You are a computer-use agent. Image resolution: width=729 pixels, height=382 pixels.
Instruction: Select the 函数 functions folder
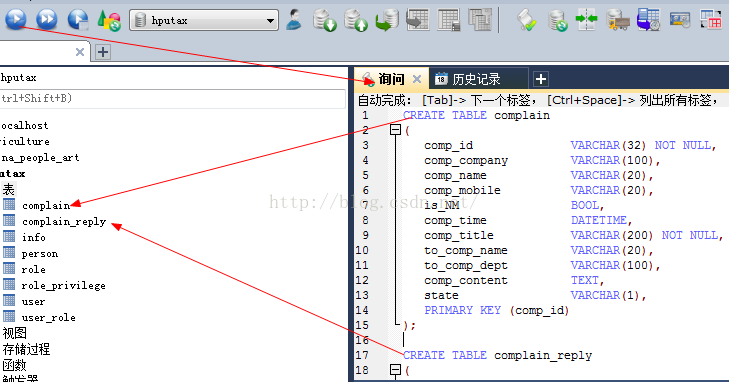[14, 365]
